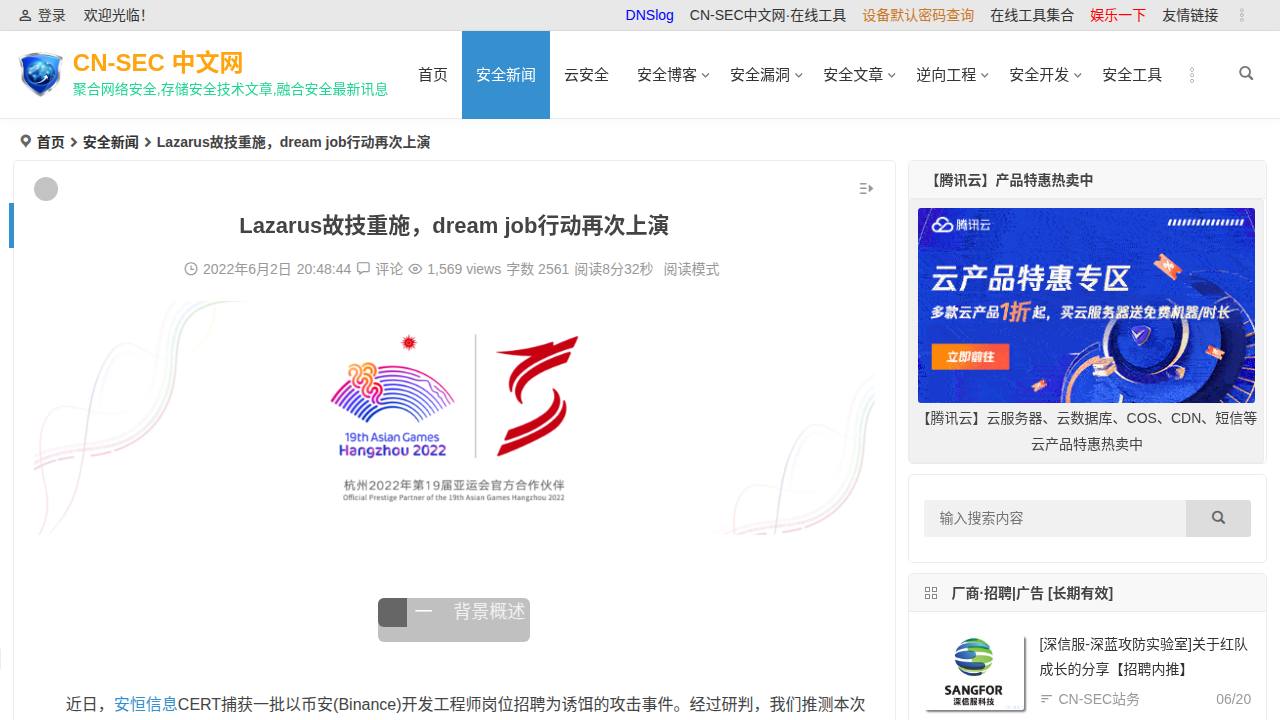Click the grid icon beside 厂商·招聘

[x=931, y=593]
